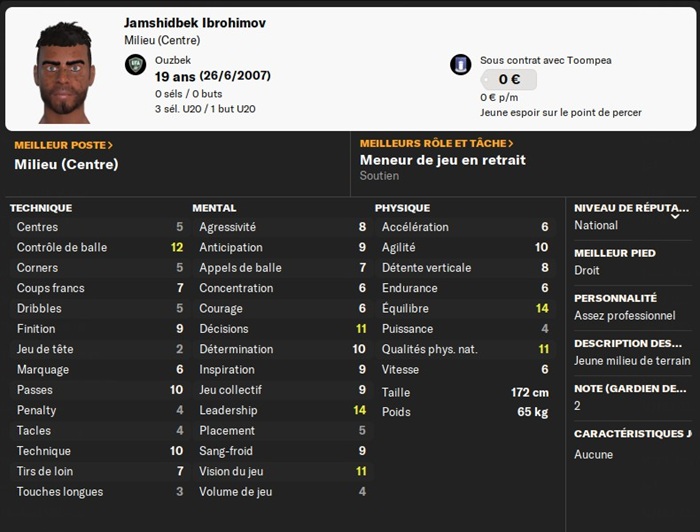Select Meneur de jeu en retrait role

442,160
